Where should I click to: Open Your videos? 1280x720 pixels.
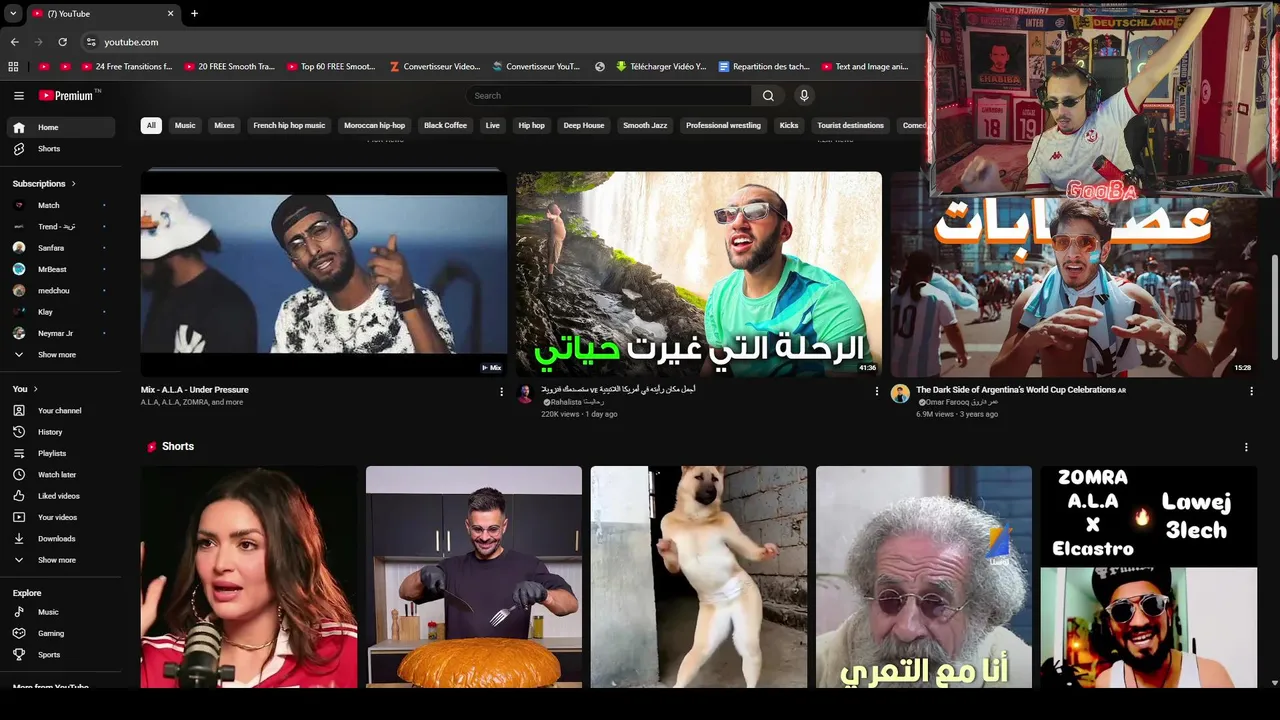(x=61, y=517)
